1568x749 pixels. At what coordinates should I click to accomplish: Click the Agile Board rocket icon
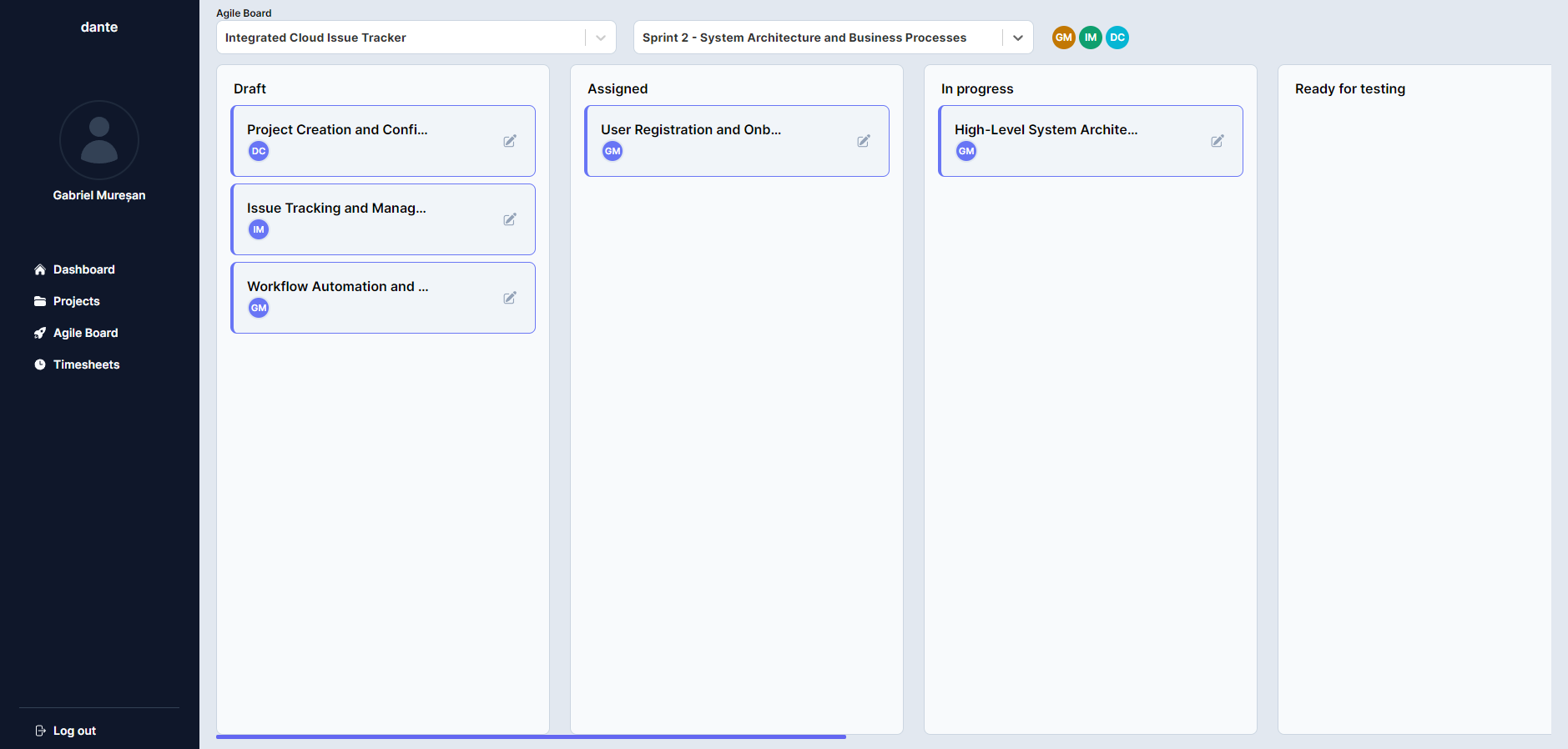coord(40,333)
